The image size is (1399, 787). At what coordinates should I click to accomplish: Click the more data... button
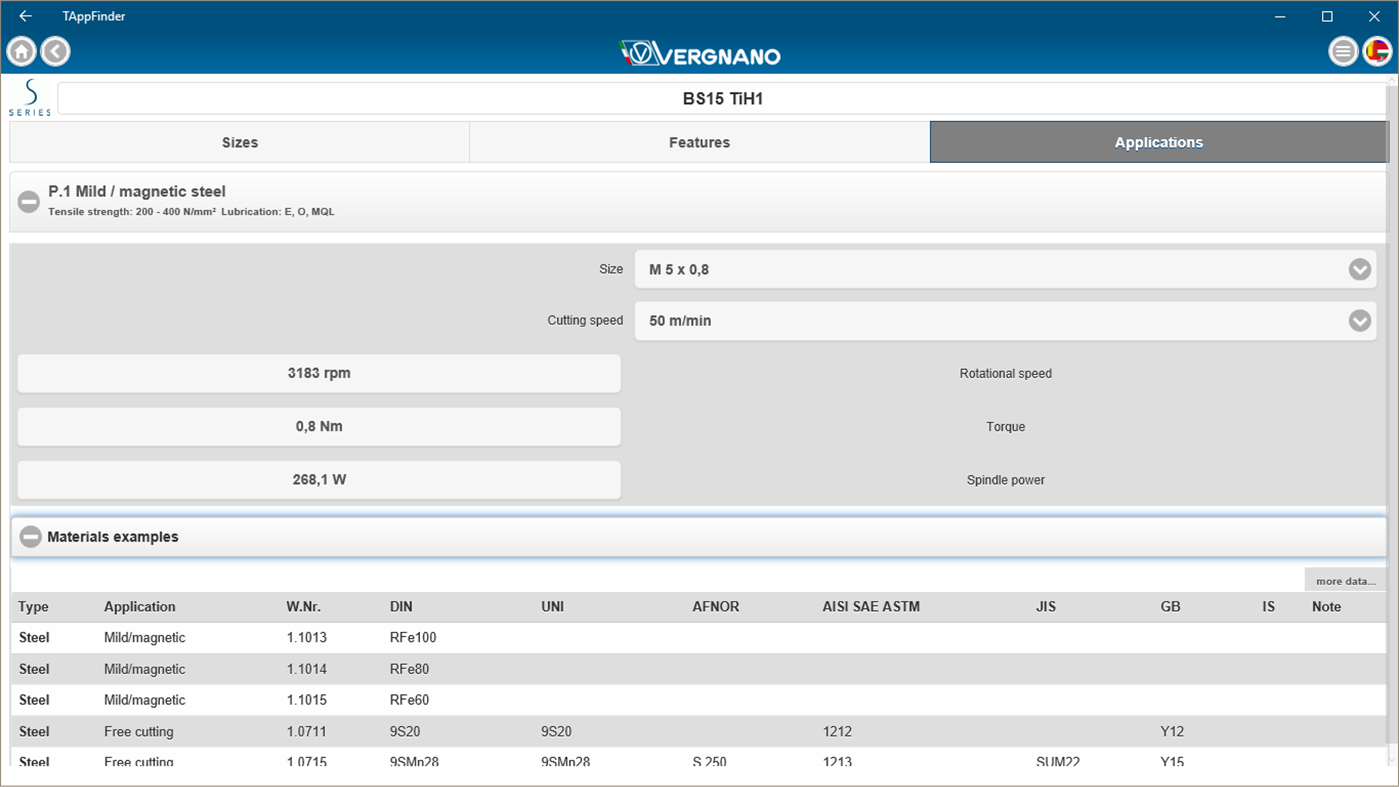(1344, 580)
